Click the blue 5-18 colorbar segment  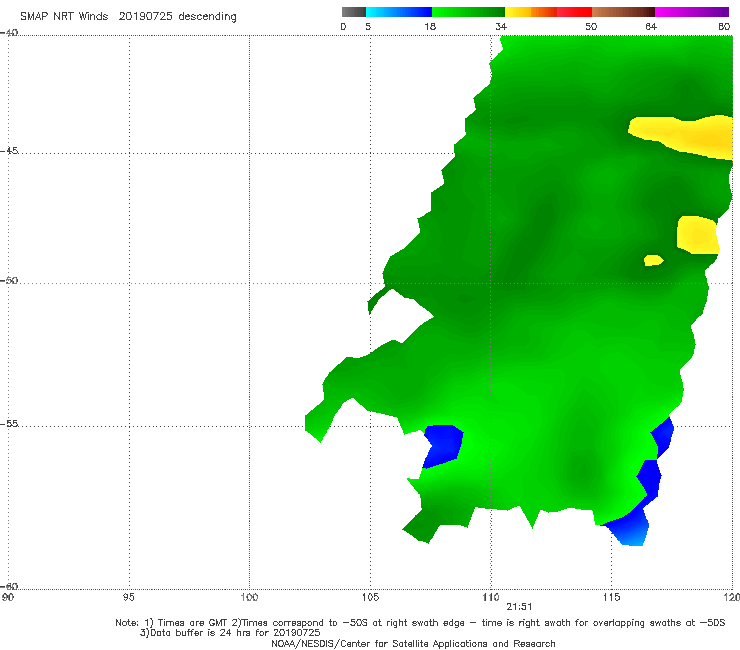click(x=399, y=12)
